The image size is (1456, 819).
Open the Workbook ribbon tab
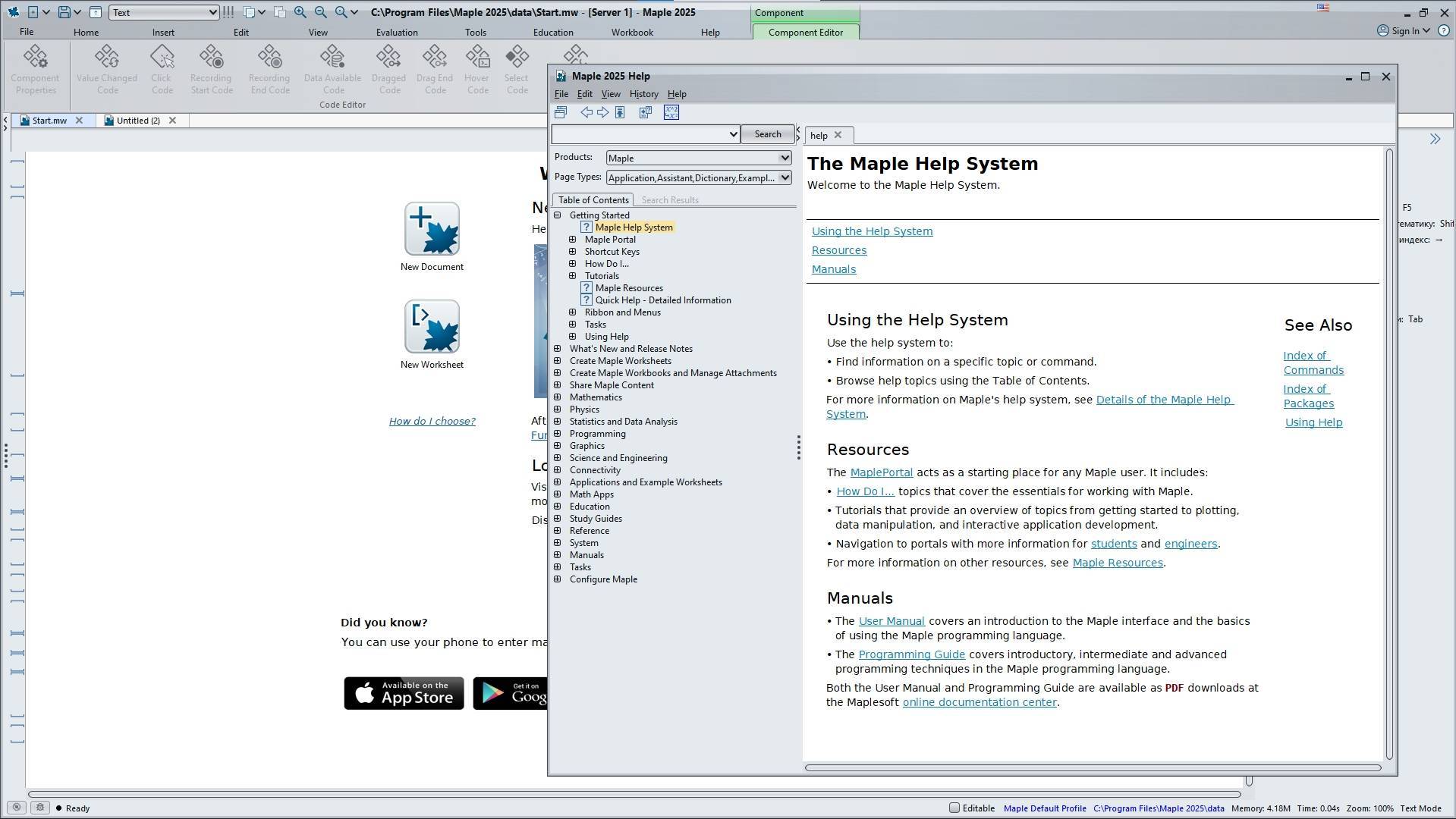point(632,32)
